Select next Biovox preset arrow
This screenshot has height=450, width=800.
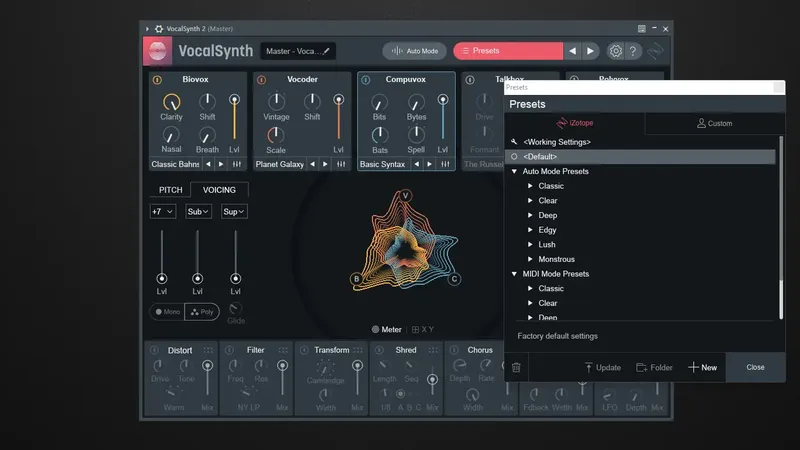221,164
